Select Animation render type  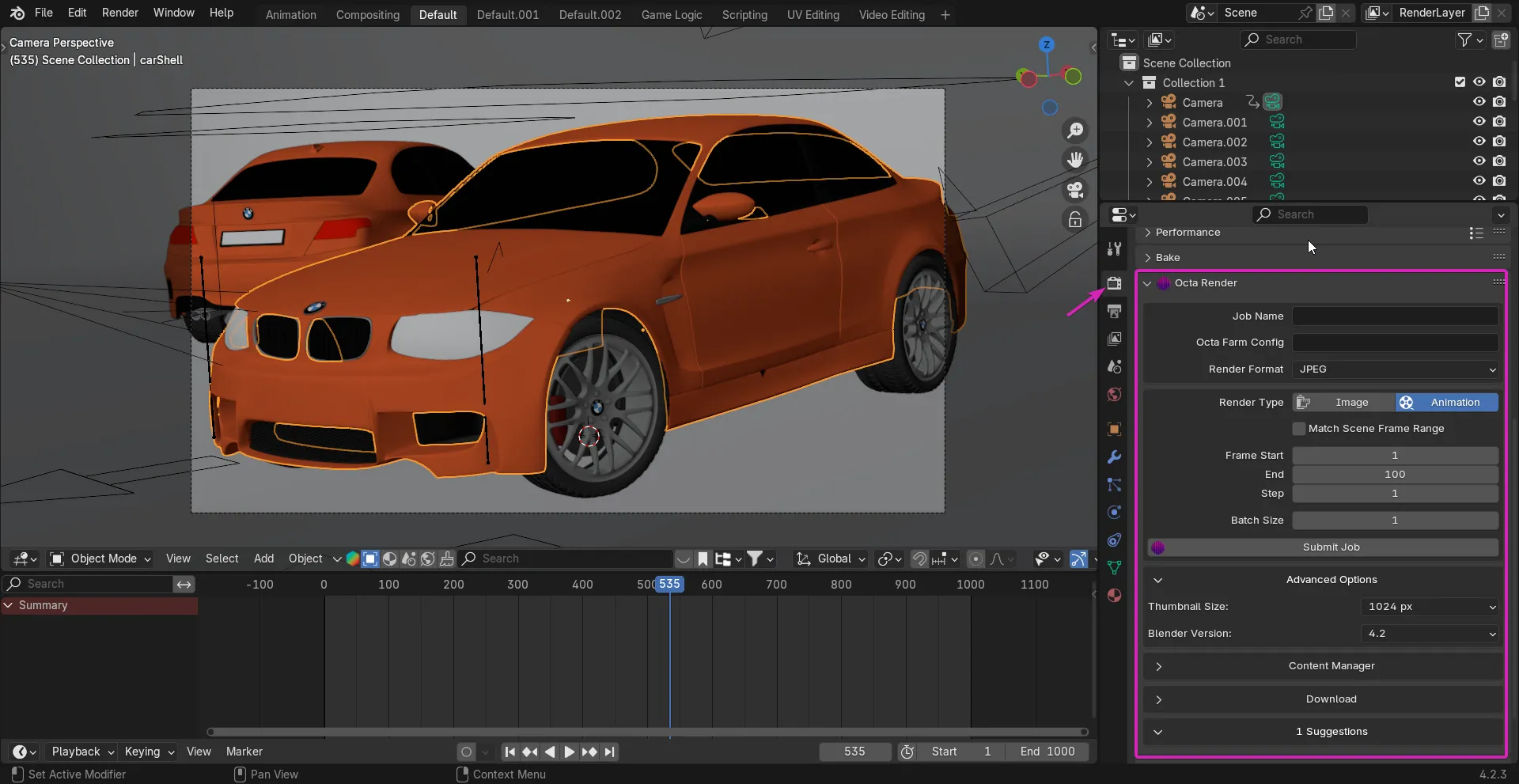point(1447,402)
